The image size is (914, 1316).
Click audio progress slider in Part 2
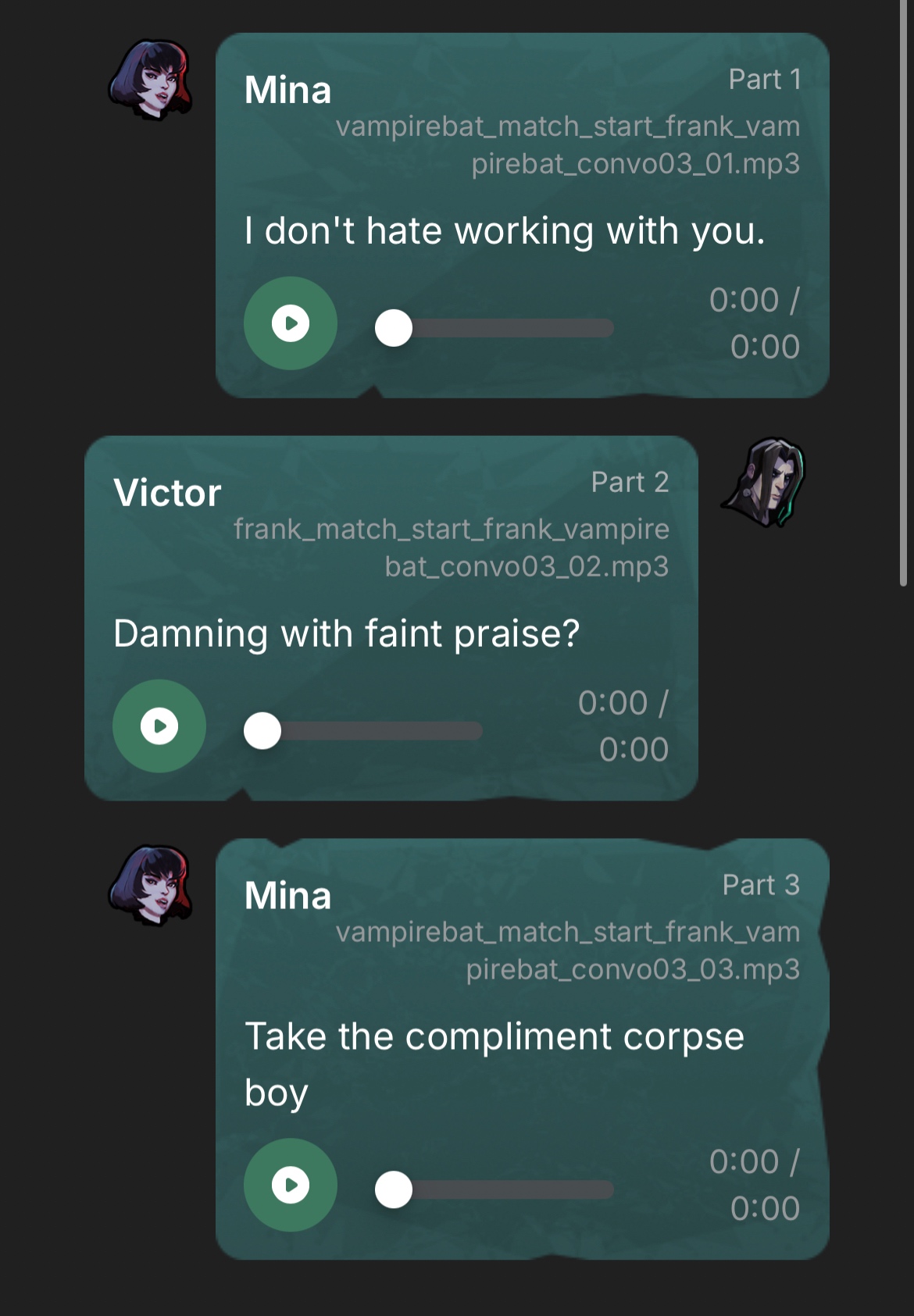(x=362, y=731)
